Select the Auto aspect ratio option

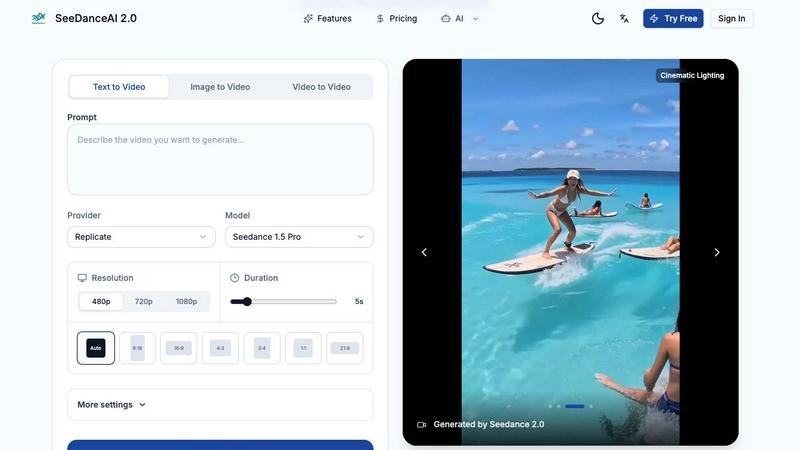[x=96, y=348]
